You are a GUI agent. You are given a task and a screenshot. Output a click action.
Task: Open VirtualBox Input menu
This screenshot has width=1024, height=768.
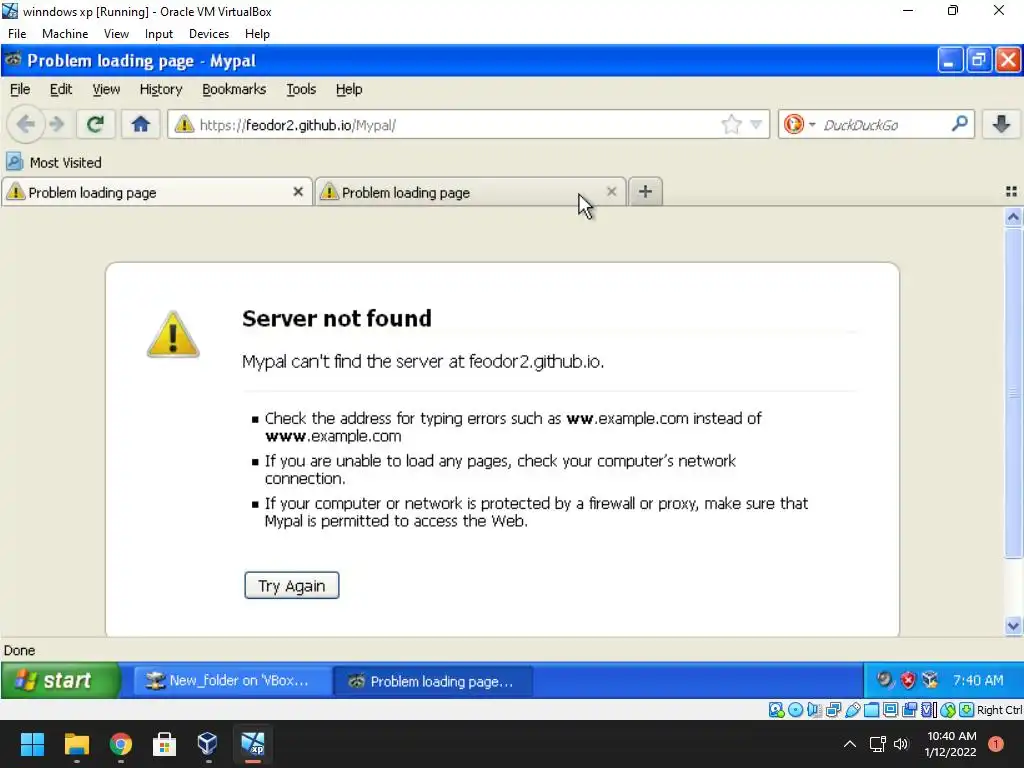click(x=159, y=34)
